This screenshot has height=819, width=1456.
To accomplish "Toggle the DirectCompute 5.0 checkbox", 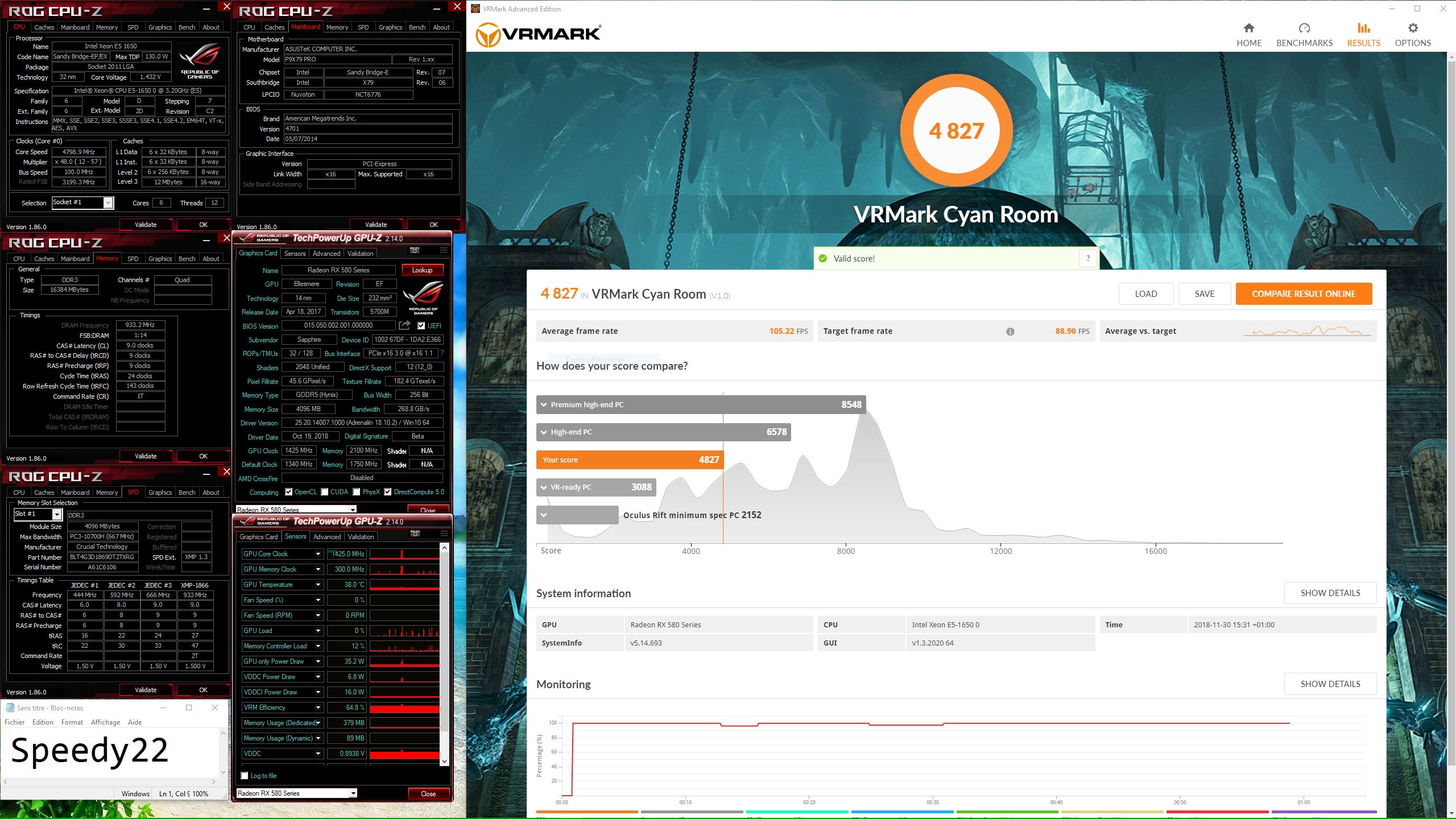I will 388,492.
